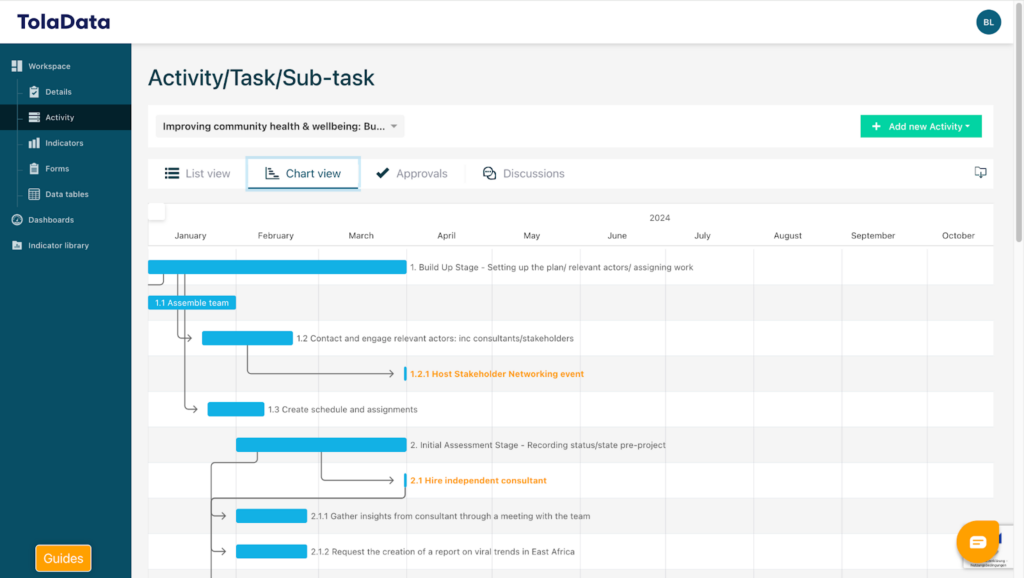Image resolution: width=1024 pixels, height=578 pixels.
Task: Switch to List view tab
Action: click(x=198, y=174)
